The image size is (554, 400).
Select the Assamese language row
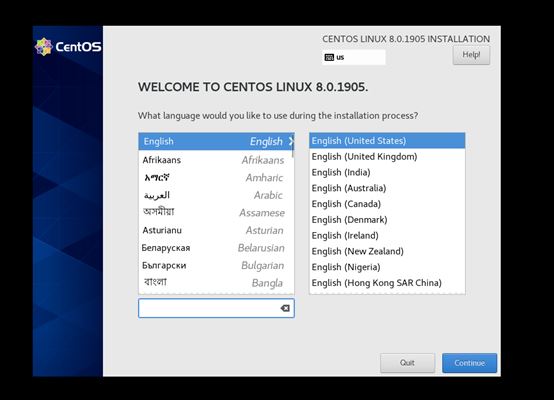point(216,212)
